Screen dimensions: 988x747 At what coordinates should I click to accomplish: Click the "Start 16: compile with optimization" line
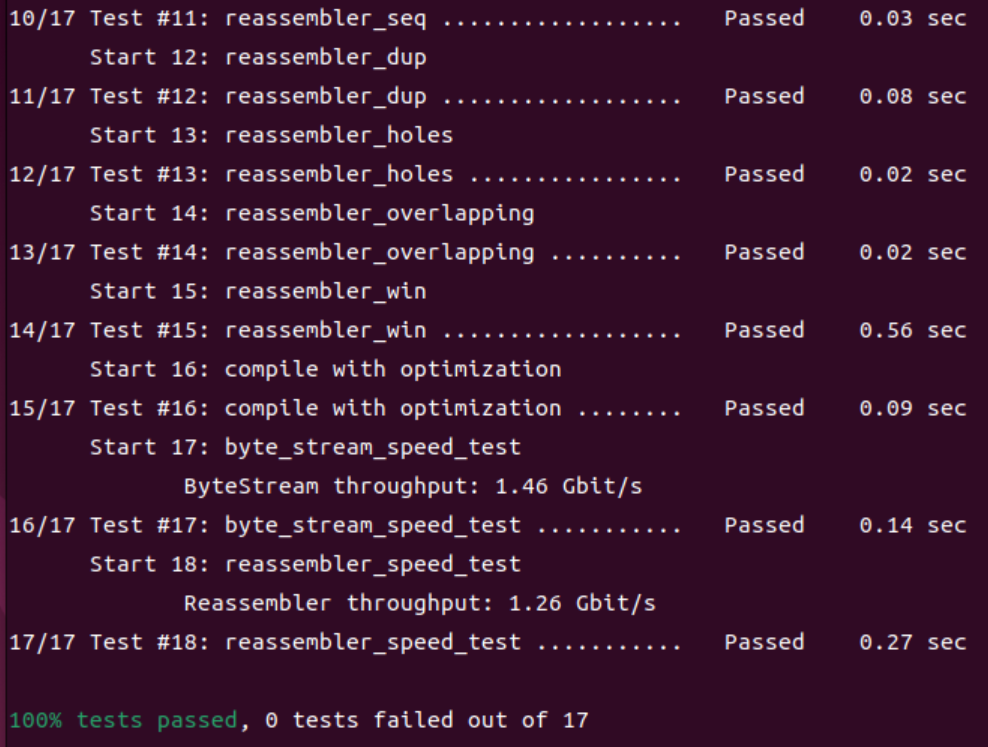[325, 370]
